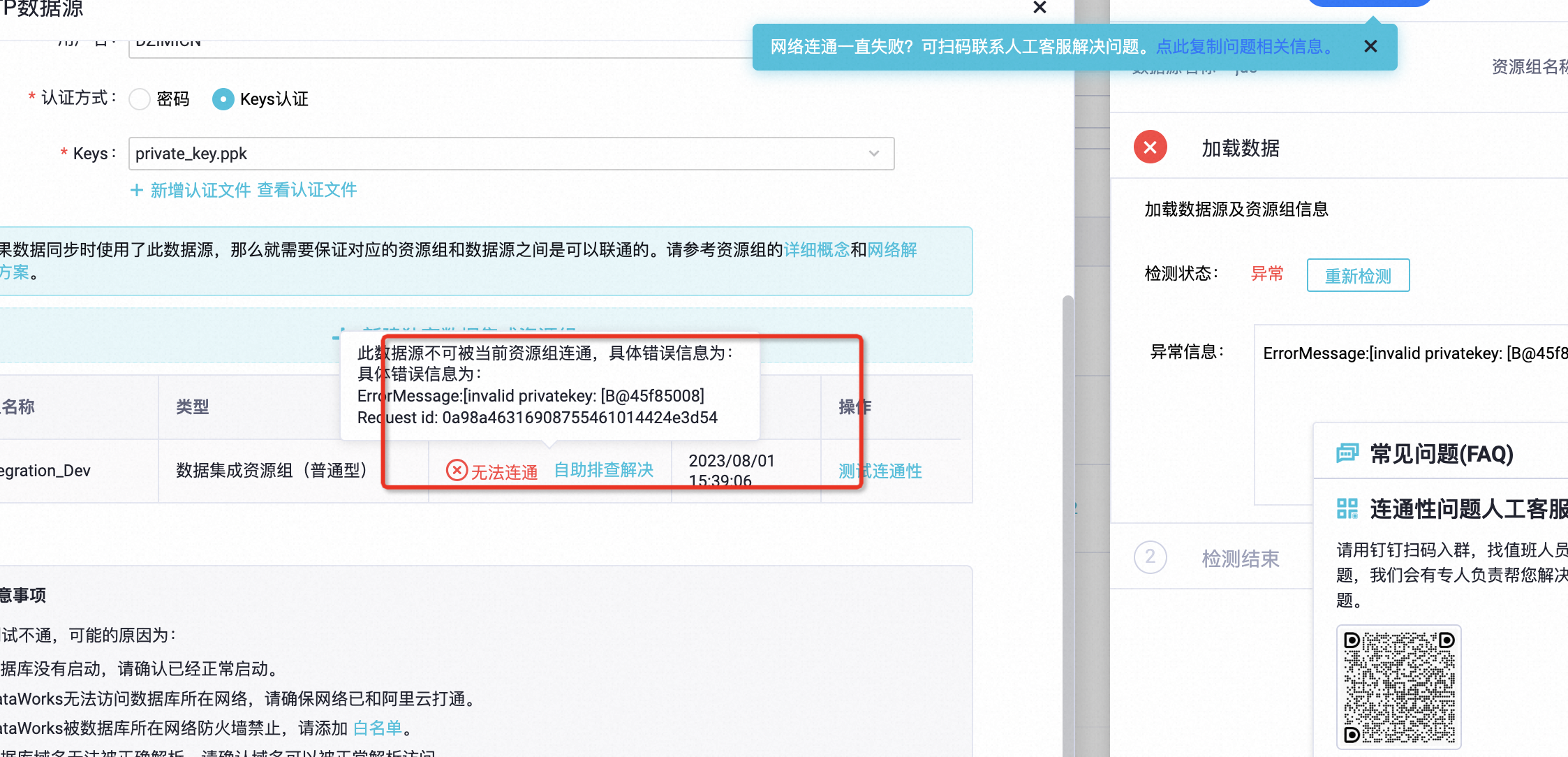The height and width of the screenshot is (757, 1568).
Task: Click the QR grid icon beside 连通性问题人工客服
Action: coord(1347,508)
